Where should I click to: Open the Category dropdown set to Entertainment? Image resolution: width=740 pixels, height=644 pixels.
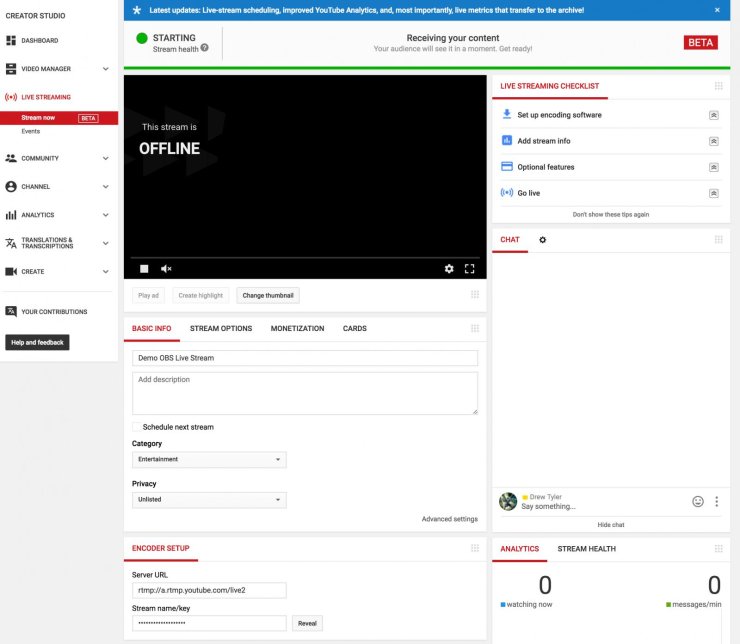(x=209, y=460)
